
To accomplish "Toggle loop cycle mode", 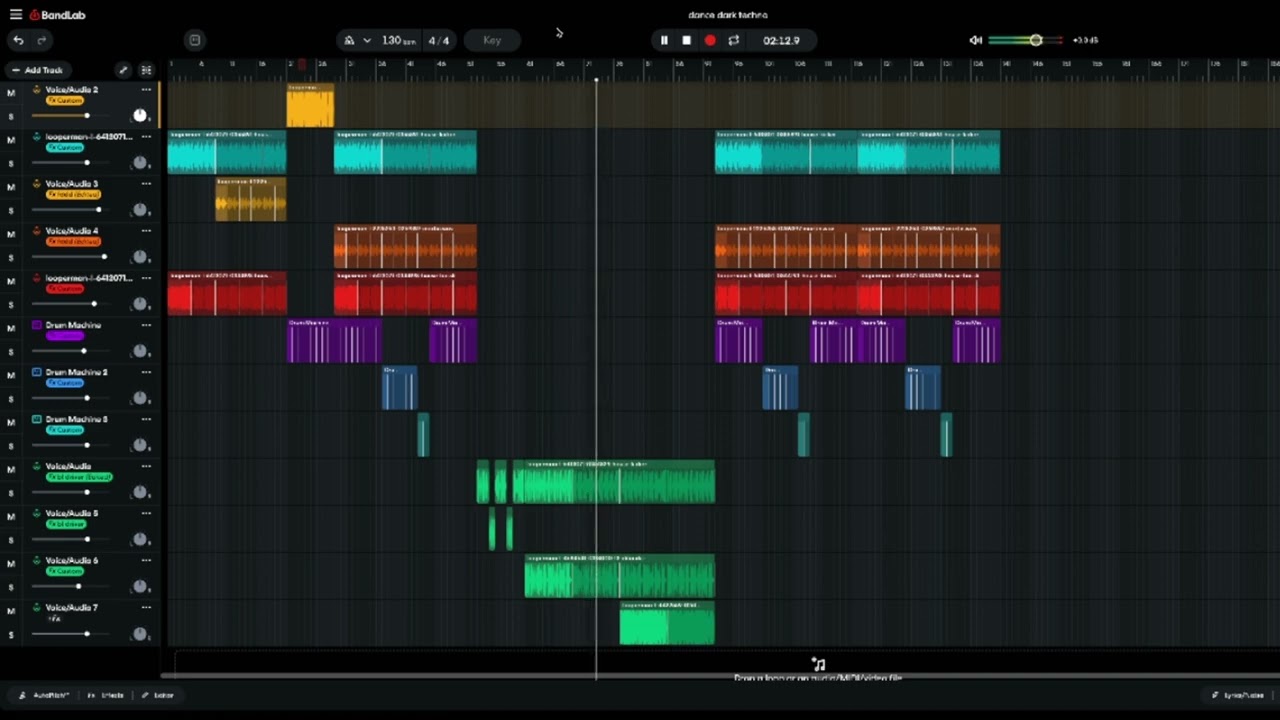I will coord(734,40).
